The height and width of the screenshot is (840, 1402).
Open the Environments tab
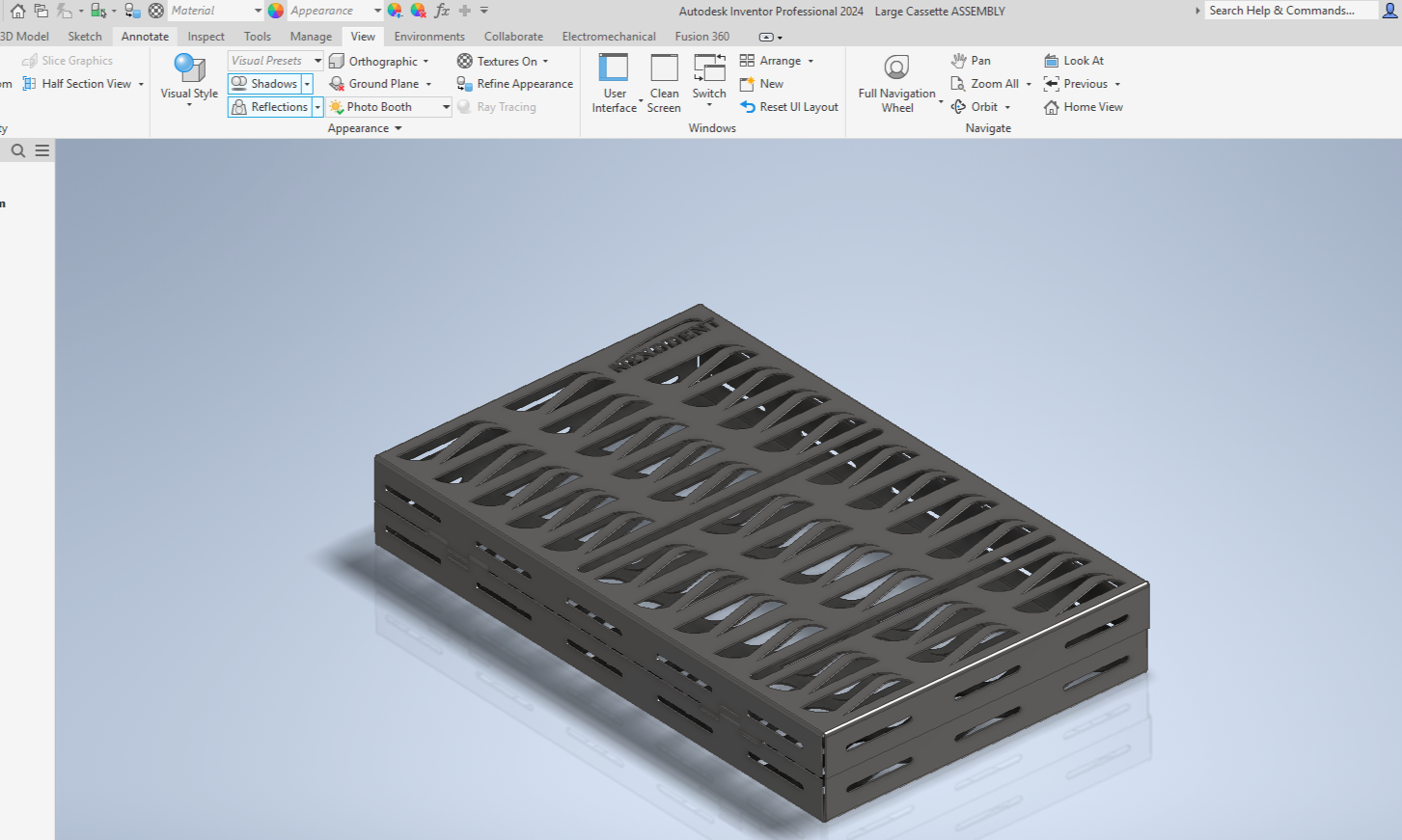pyautogui.click(x=429, y=36)
